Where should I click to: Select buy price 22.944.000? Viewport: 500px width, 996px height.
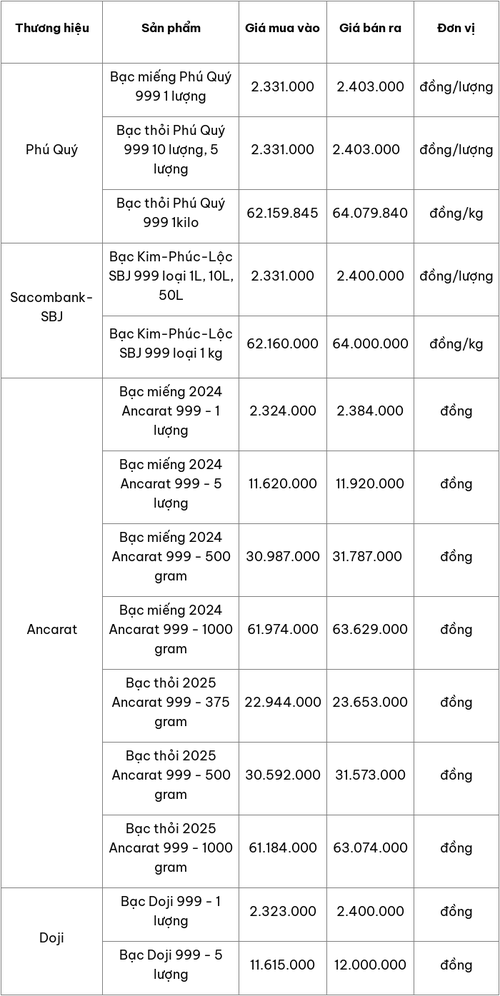(x=283, y=703)
